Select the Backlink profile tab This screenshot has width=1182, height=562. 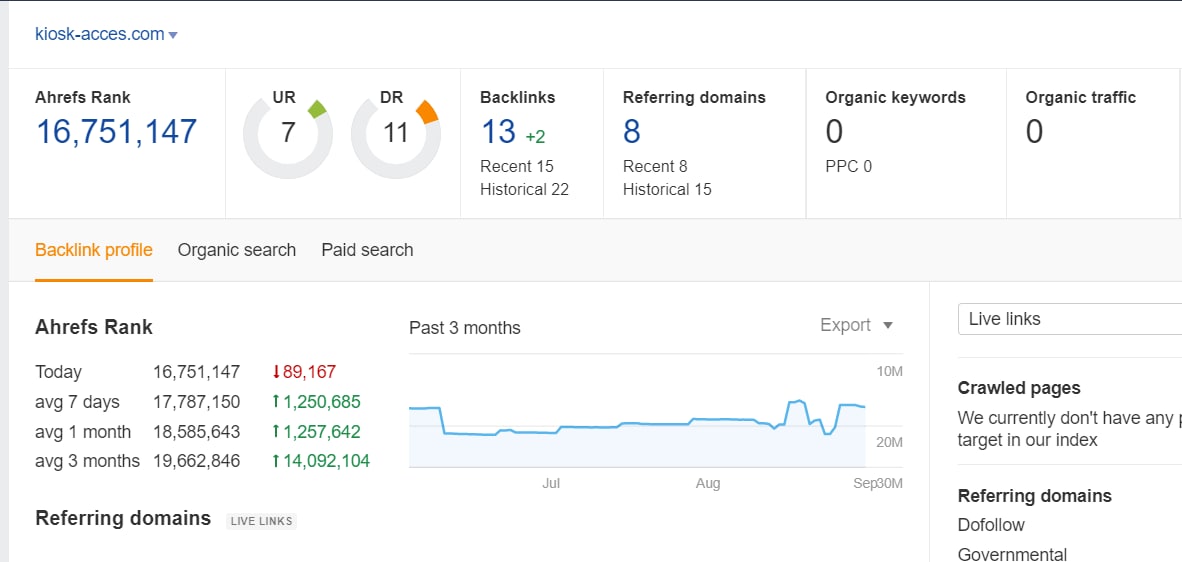[x=94, y=250]
